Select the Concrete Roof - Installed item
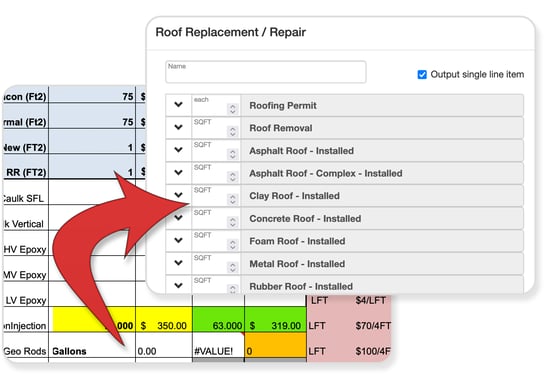Image resolution: width=550 pixels, height=388 pixels. (382, 219)
